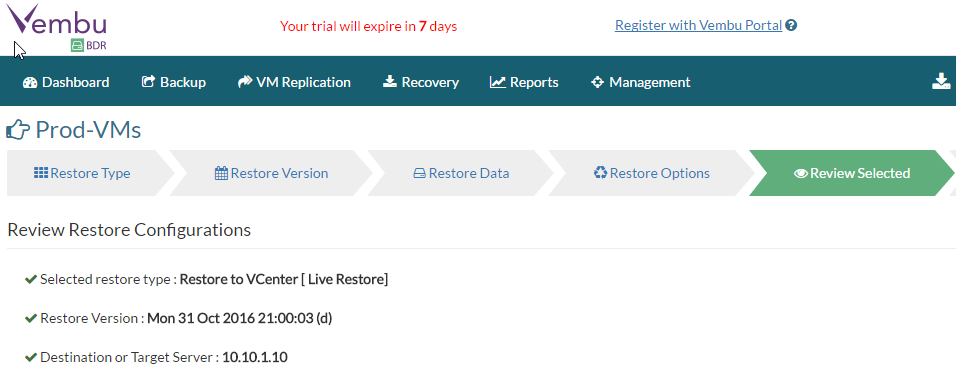Click the Review Restore Configurations heading
The image size is (956, 380).
[x=129, y=230]
